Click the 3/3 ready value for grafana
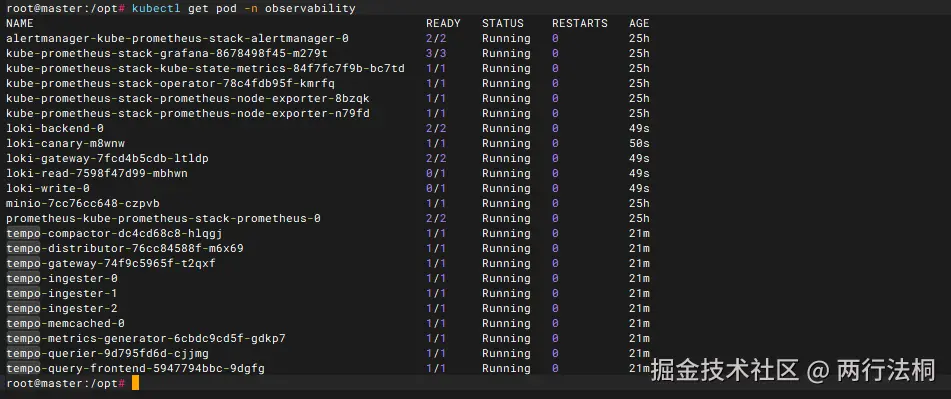 (x=436, y=53)
